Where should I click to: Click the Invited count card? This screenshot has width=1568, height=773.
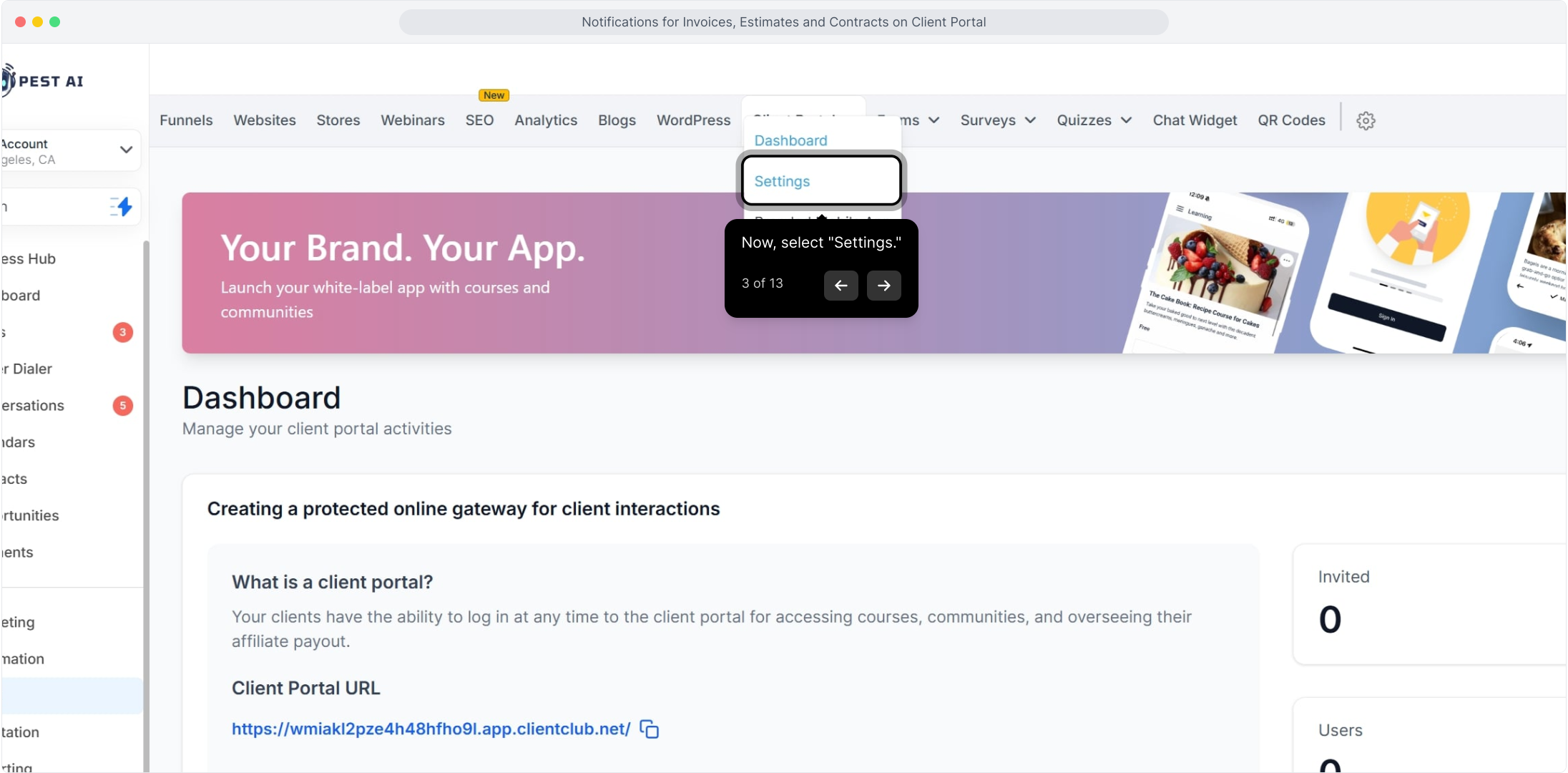pyautogui.click(x=1429, y=604)
